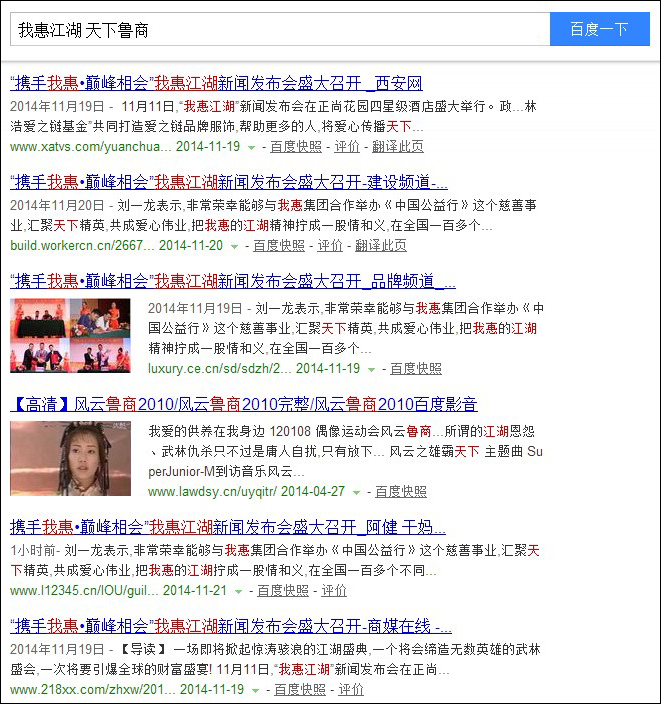This screenshot has width=661, height=704.
Task: Click 评价 for the xatvs.com result
Action: (x=347, y=147)
